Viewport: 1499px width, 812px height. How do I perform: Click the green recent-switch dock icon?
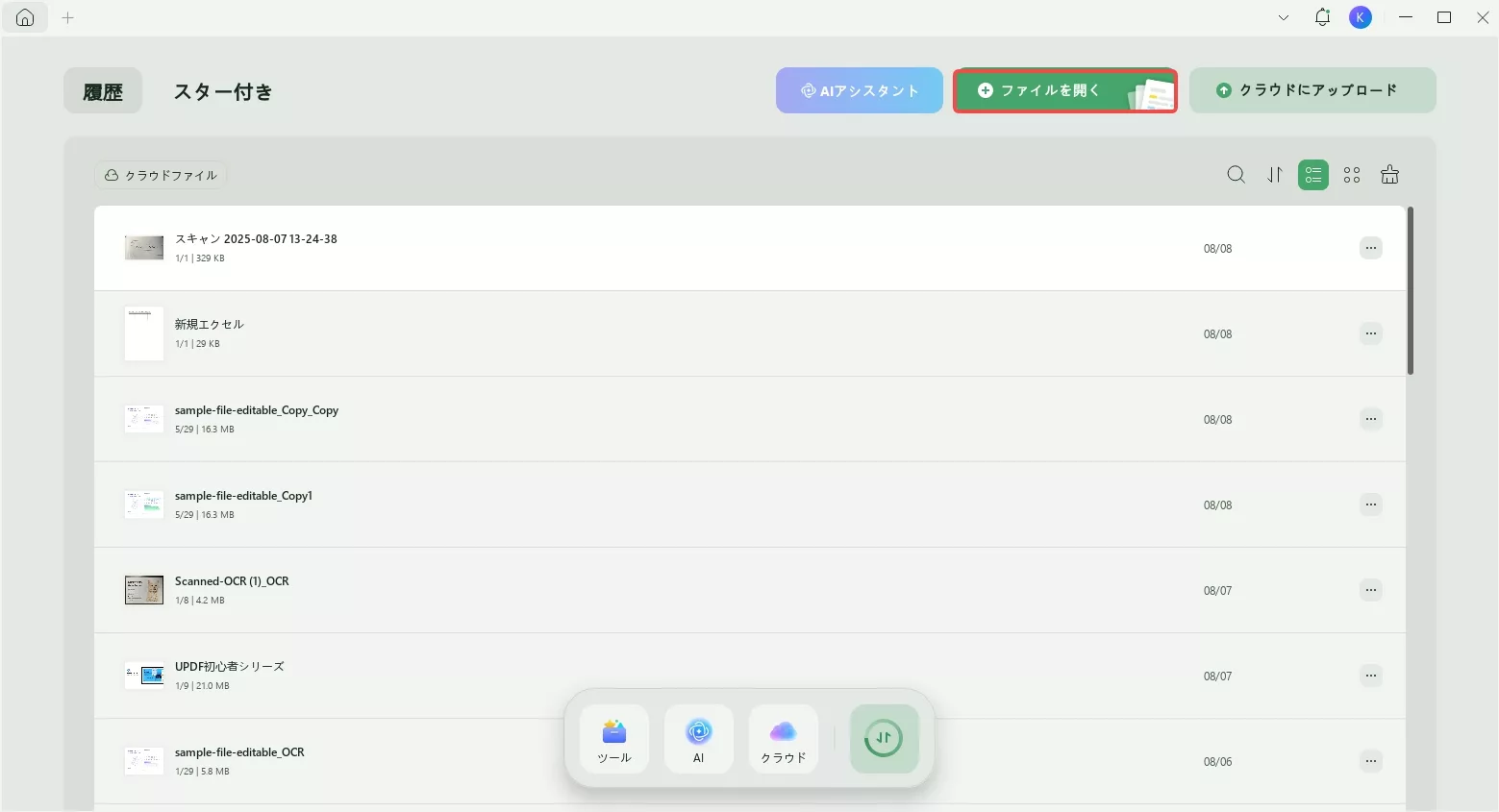(885, 739)
